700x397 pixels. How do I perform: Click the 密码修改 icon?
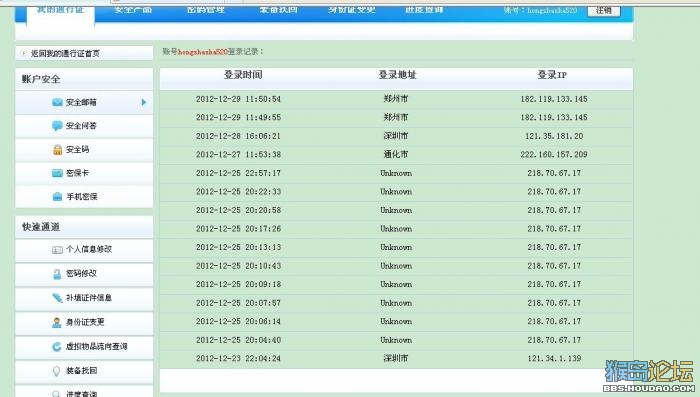pyautogui.click(x=57, y=274)
